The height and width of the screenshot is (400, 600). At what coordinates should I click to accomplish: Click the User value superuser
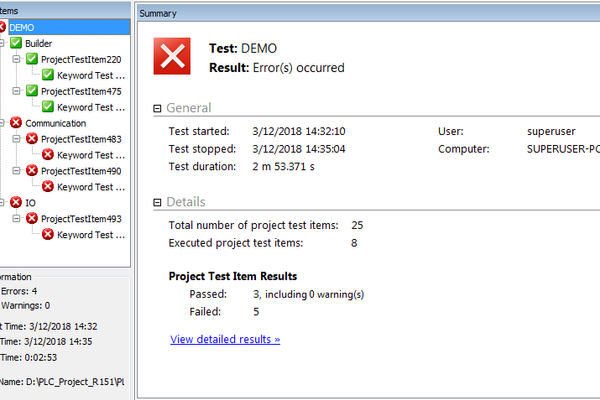[x=551, y=131]
